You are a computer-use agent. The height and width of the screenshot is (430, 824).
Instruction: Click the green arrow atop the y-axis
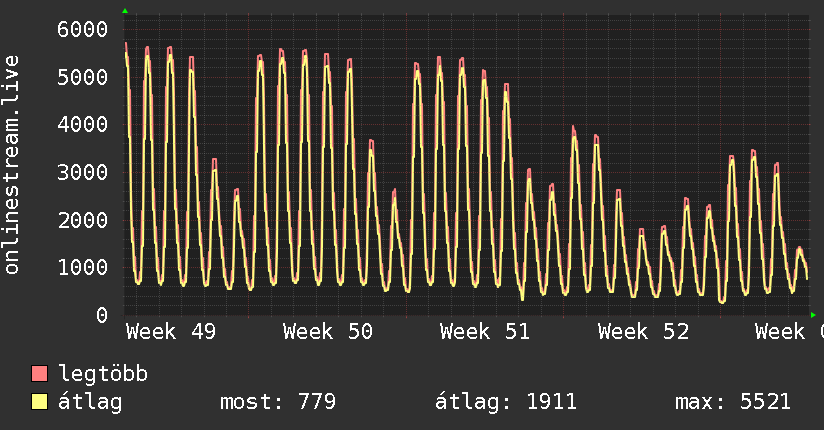tap(125, 11)
